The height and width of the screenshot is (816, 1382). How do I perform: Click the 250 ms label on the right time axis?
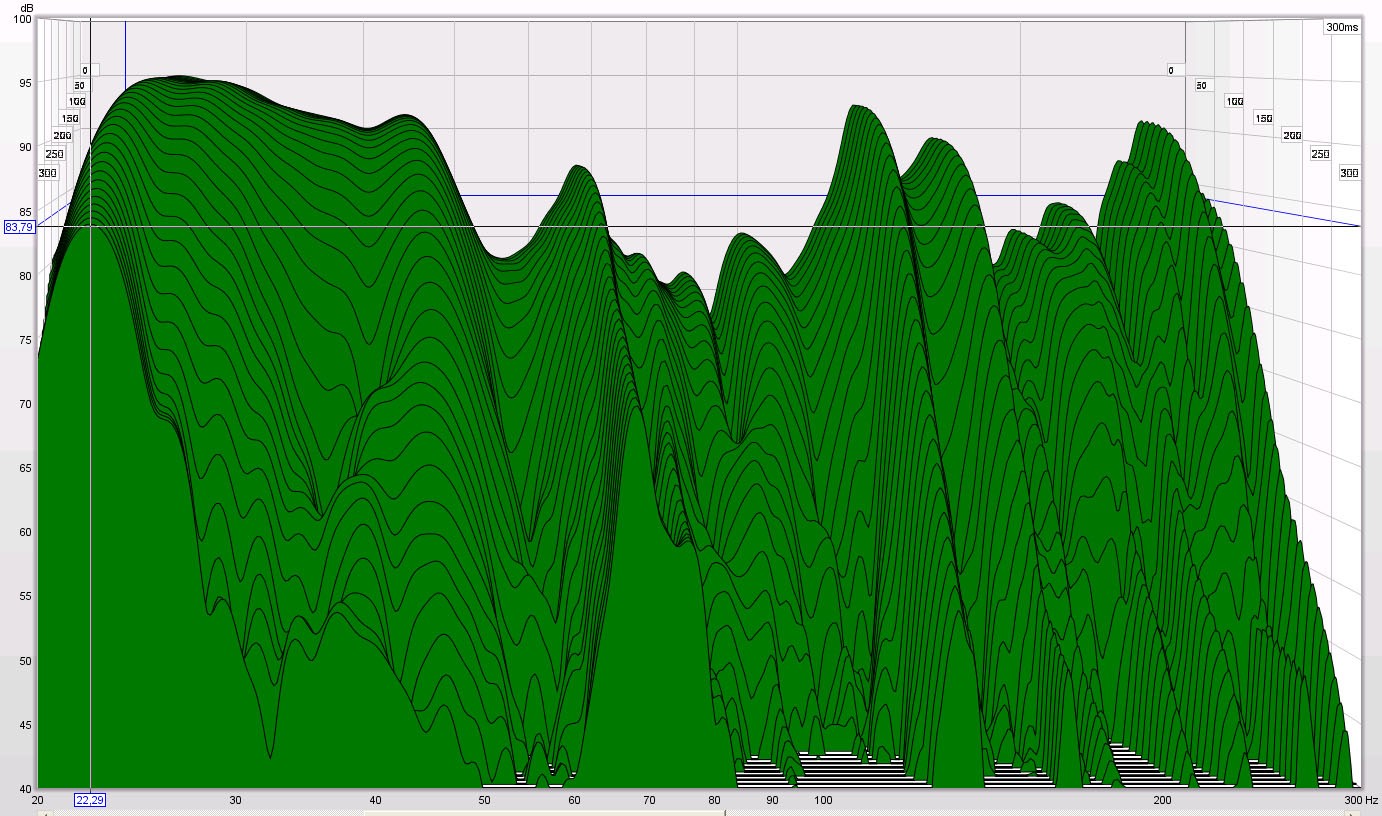[1320, 154]
